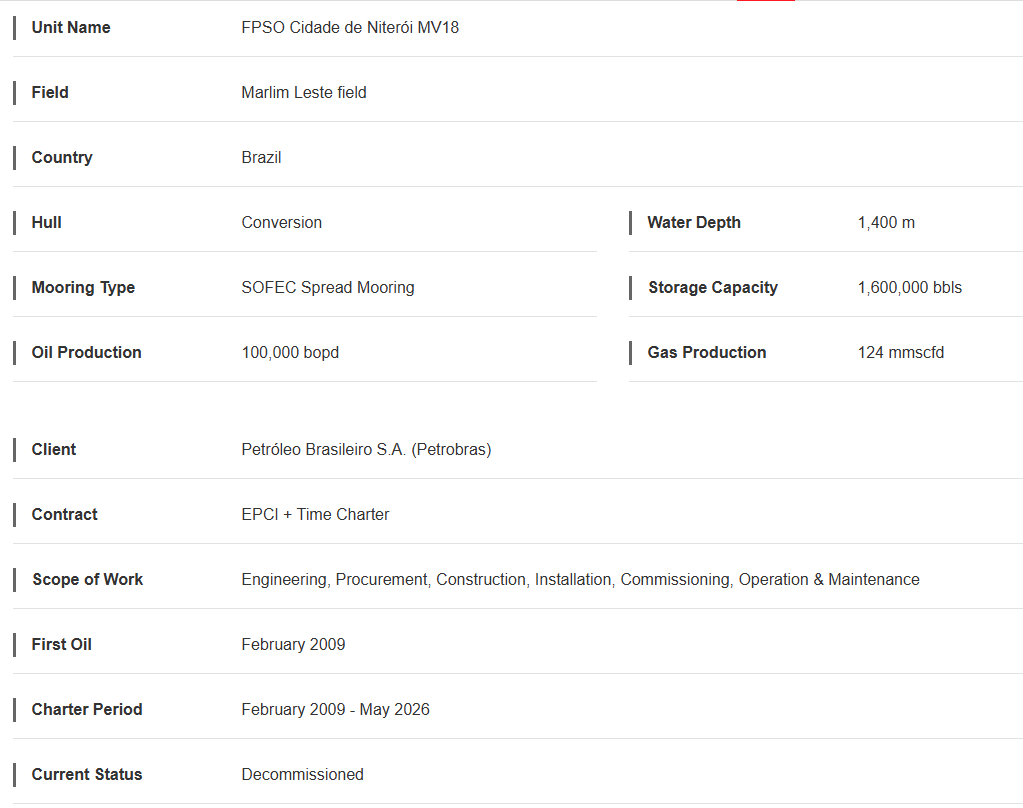Click the Storage Capacity label
The width and height of the screenshot is (1023, 808).
pyautogui.click(x=712, y=288)
